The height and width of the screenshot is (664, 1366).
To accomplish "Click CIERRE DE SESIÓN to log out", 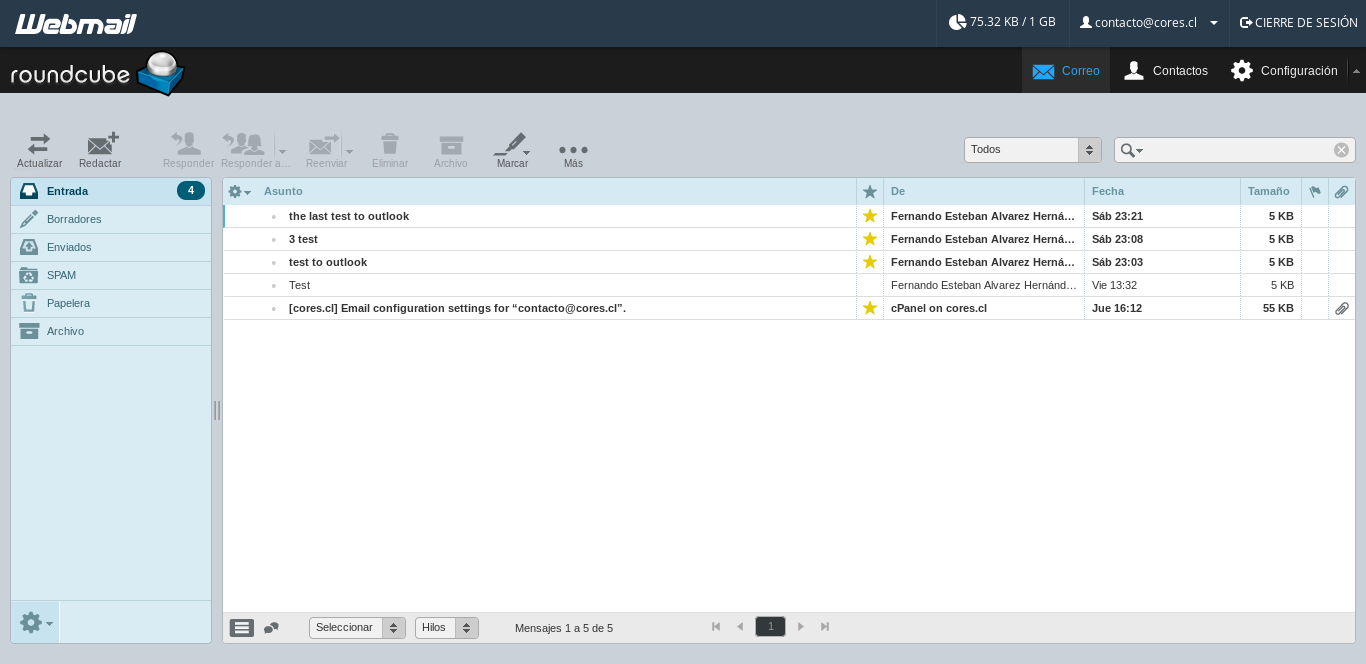I will pos(1298,22).
